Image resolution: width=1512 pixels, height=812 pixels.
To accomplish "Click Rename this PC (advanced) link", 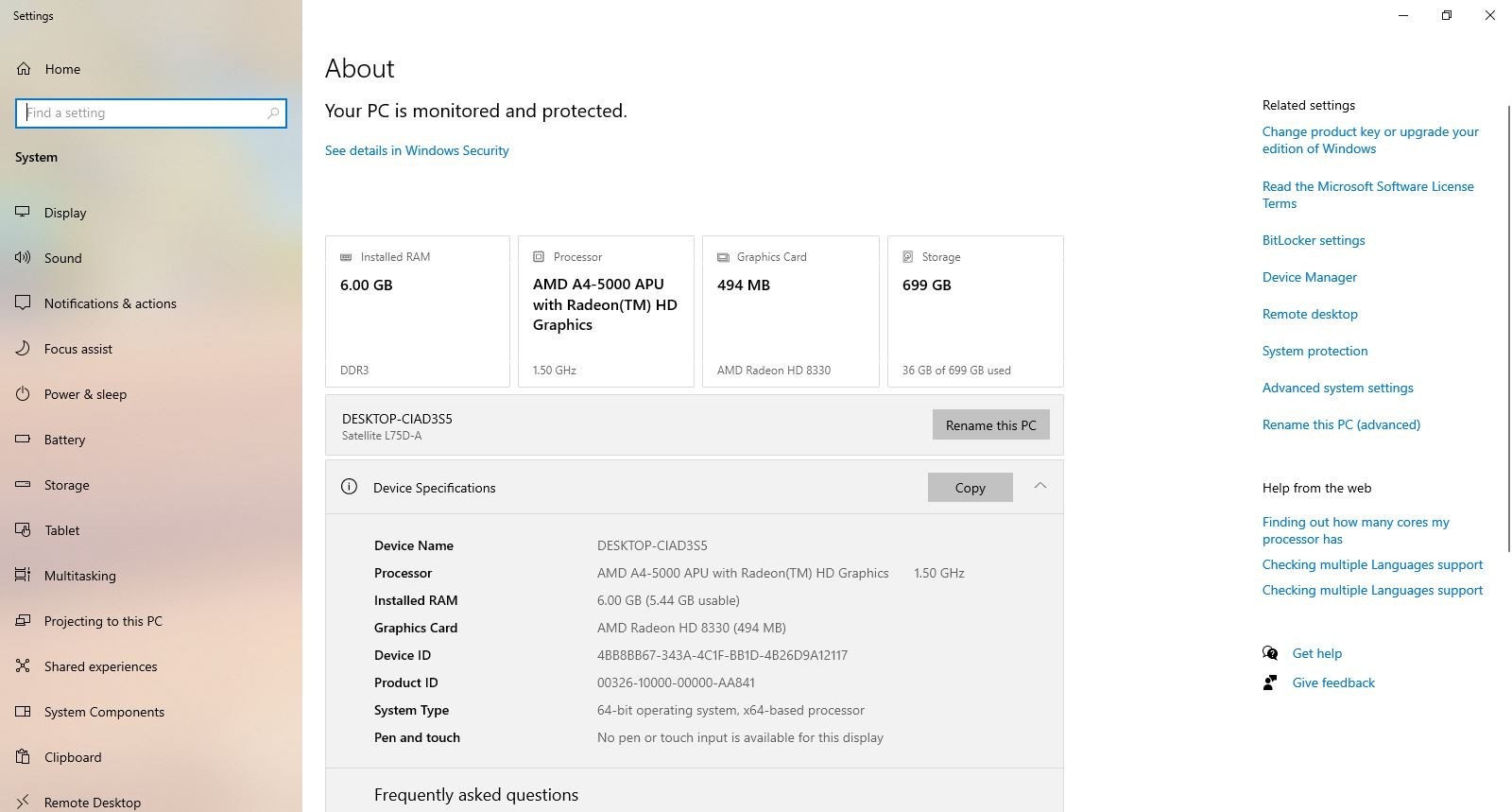I will [1341, 424].
